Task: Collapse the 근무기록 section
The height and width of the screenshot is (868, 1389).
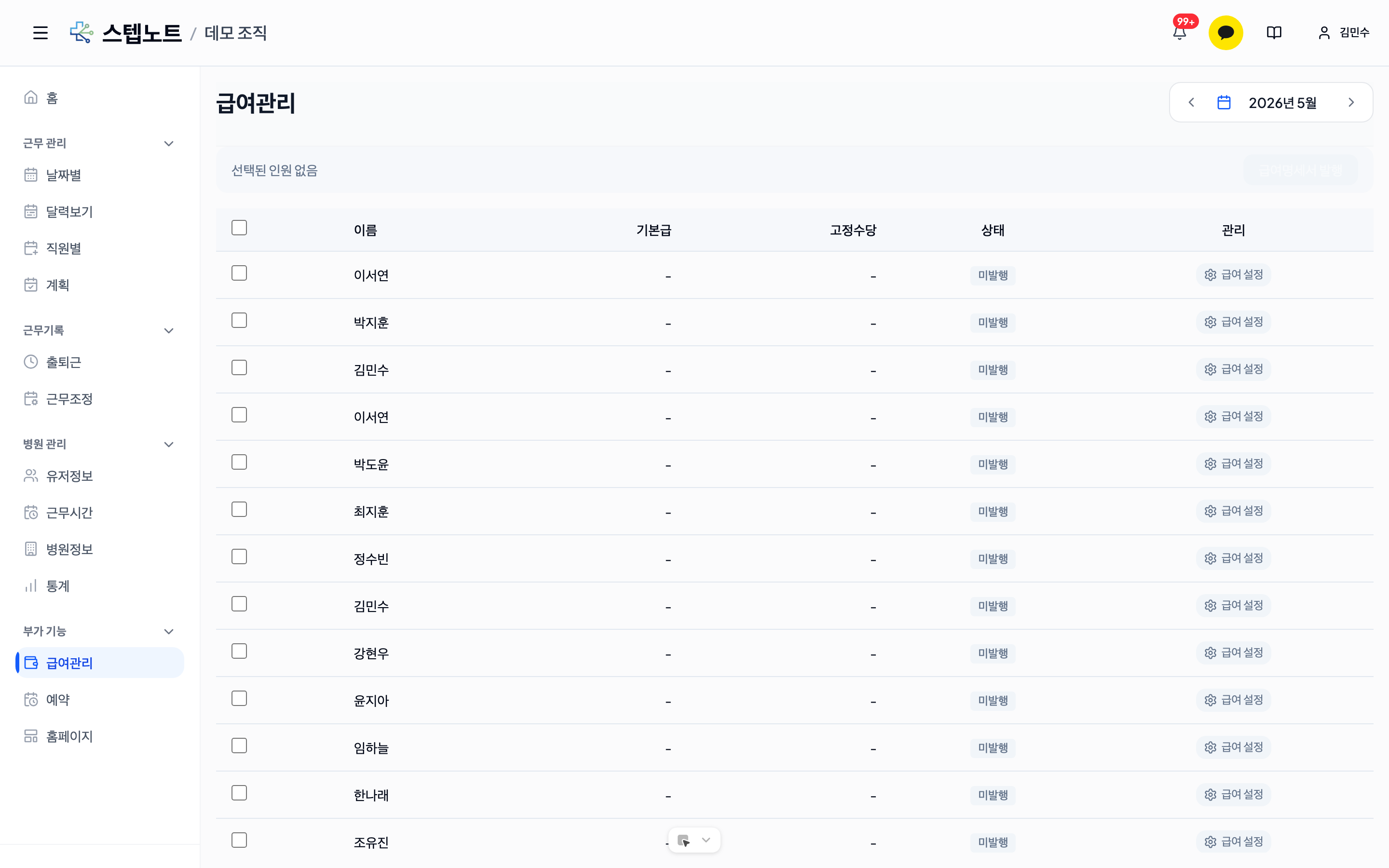Action: click(169, 330)
